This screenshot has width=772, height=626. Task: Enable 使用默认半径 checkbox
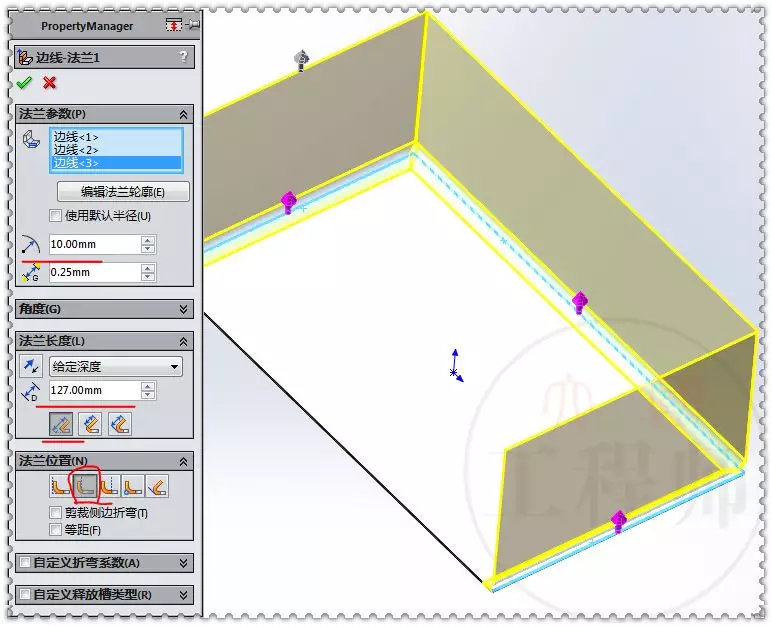tap(55, 216)
